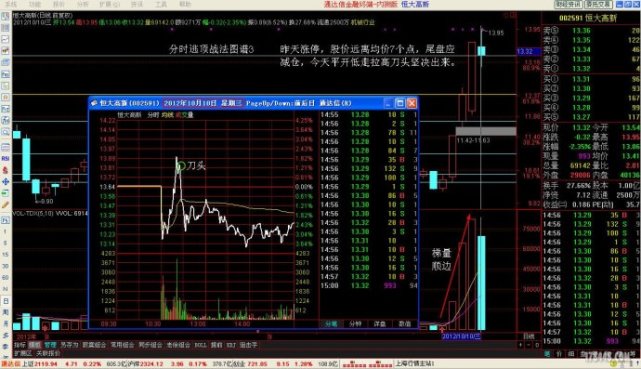Click the 2012/10/10 date marker on the time axis
This screenshot has height=369, width=641.
pyautogui.click(x=461, y=336)
